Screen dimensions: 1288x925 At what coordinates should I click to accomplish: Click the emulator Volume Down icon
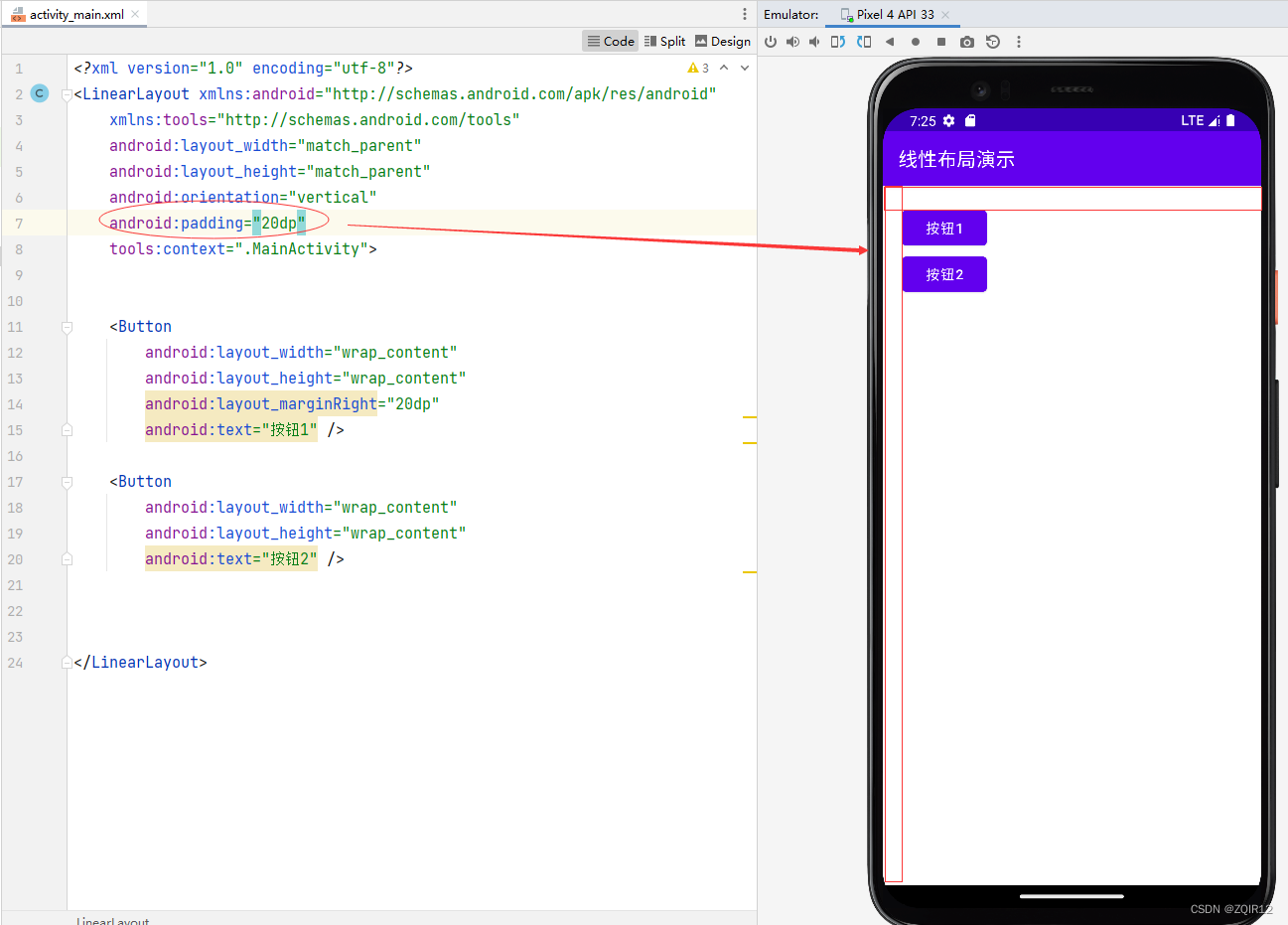click(814, 42)
